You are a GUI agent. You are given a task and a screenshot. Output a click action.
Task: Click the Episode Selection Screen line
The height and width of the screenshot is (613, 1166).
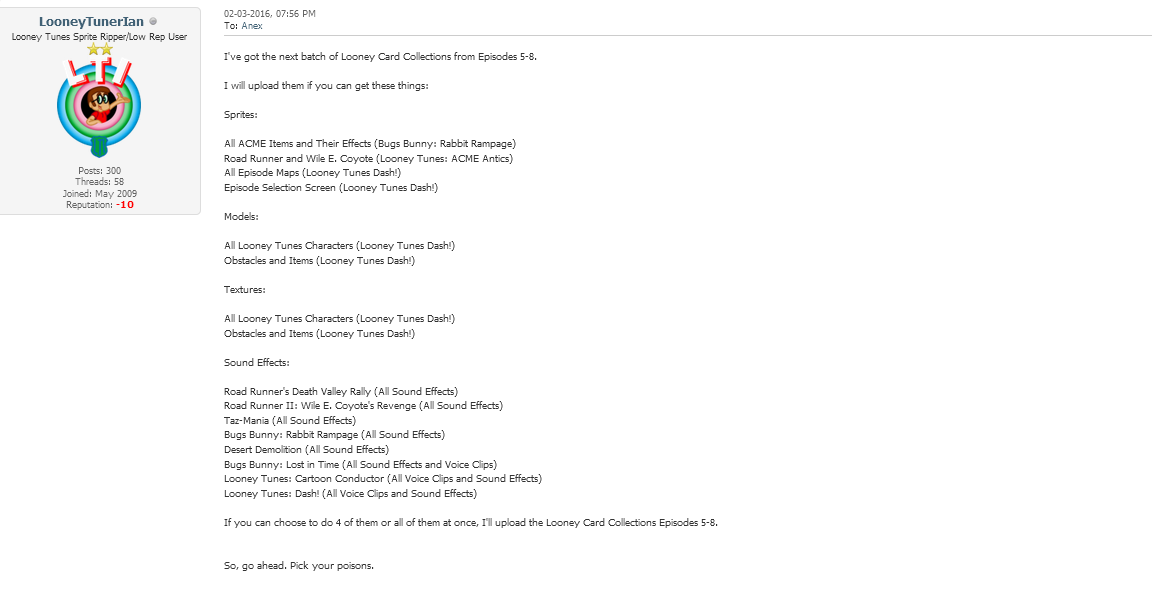point(331,187)
